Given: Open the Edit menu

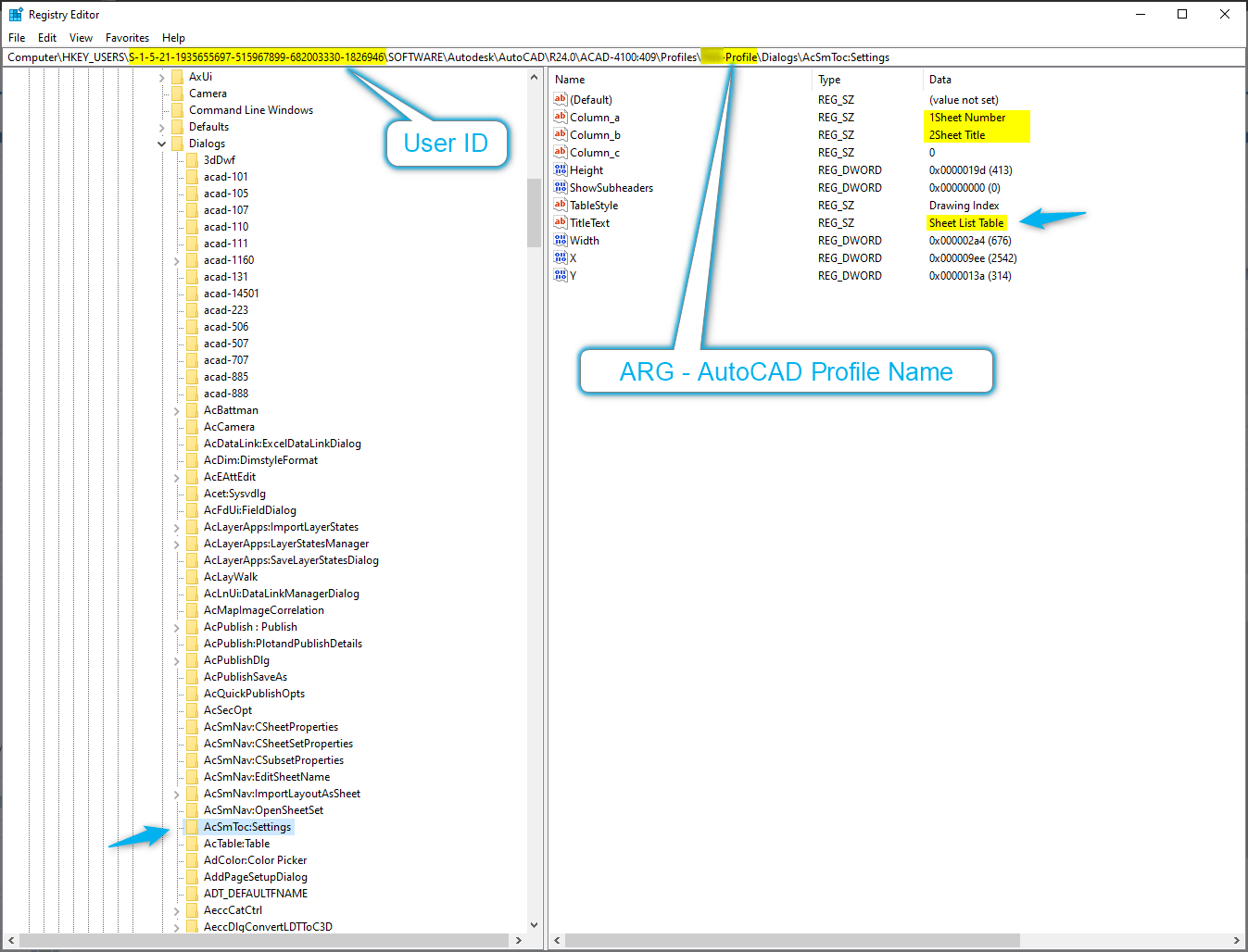Looking at the screenshot, I should (47, 38).
